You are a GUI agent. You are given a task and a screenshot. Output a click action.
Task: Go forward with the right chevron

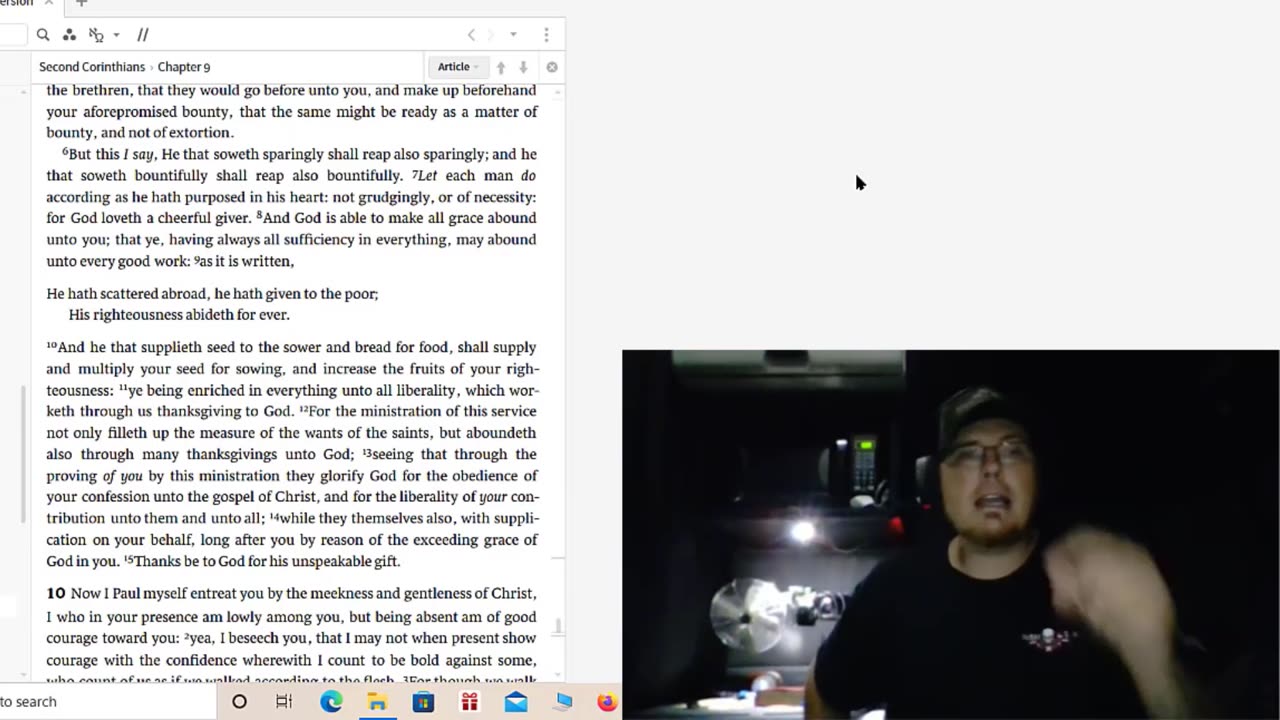[490, 35]
